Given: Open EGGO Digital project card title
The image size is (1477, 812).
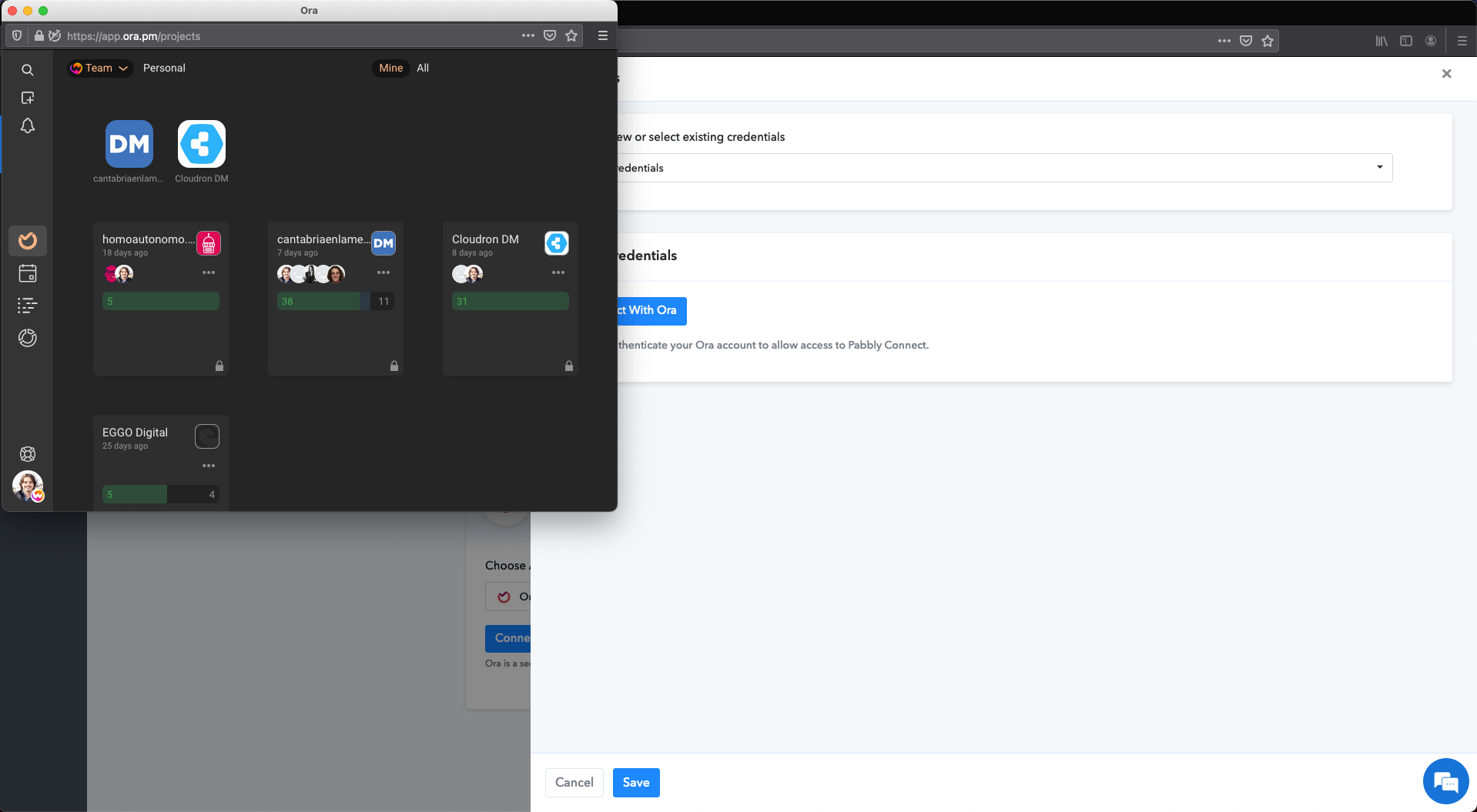Looking at the screenshot, I should coord(135,433).
